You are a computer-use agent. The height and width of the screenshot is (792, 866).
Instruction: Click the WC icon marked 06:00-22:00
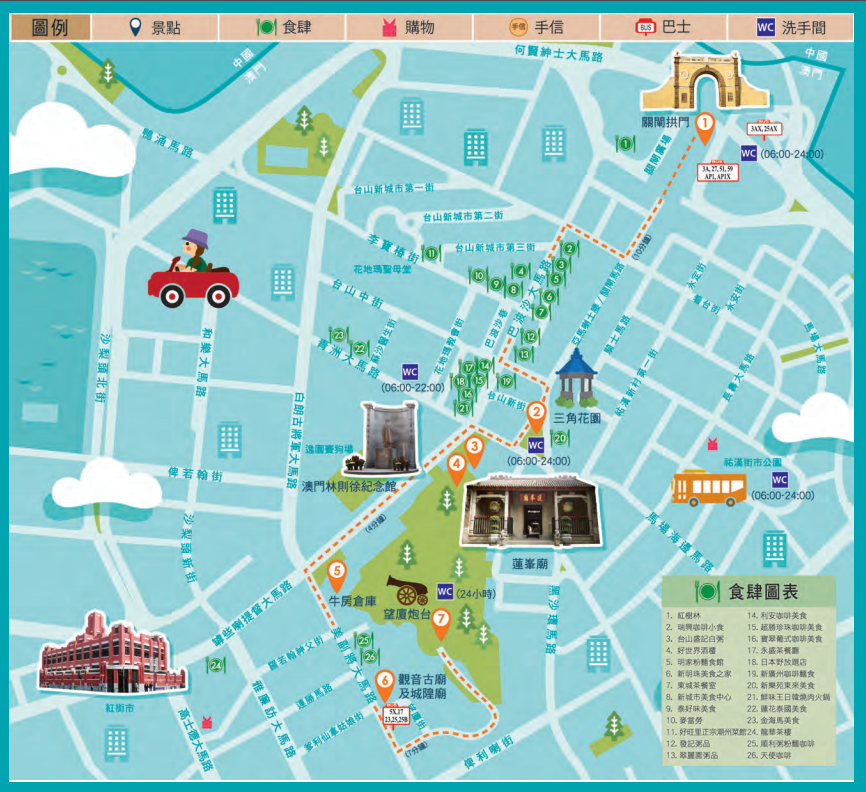(410, 370)
